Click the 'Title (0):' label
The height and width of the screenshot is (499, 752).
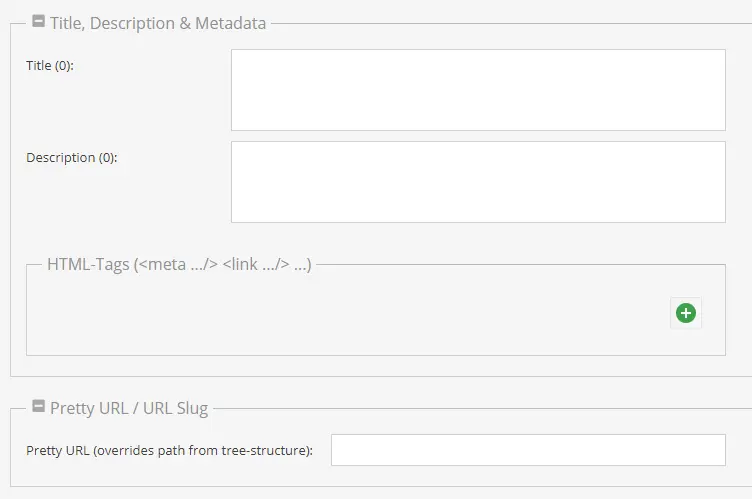(x=50, y=65)
